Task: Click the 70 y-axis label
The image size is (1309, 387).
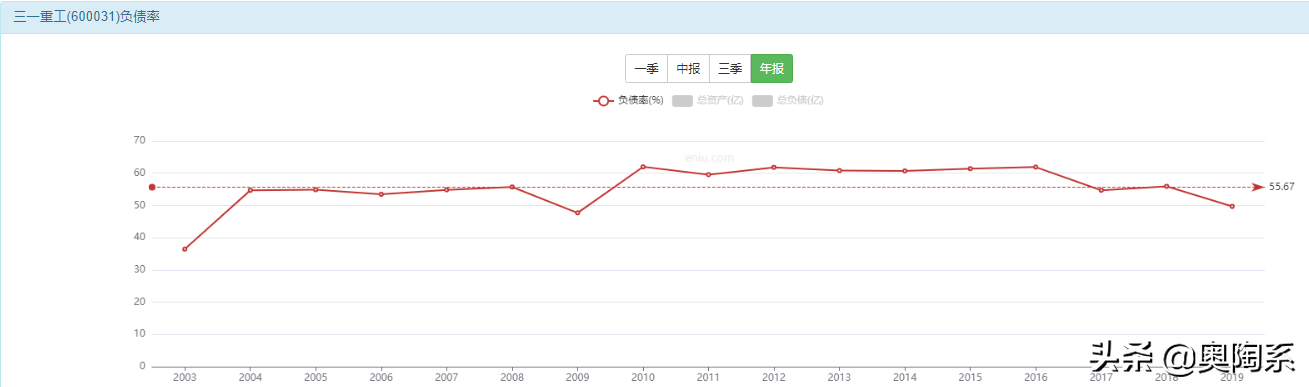Action: 139,141
